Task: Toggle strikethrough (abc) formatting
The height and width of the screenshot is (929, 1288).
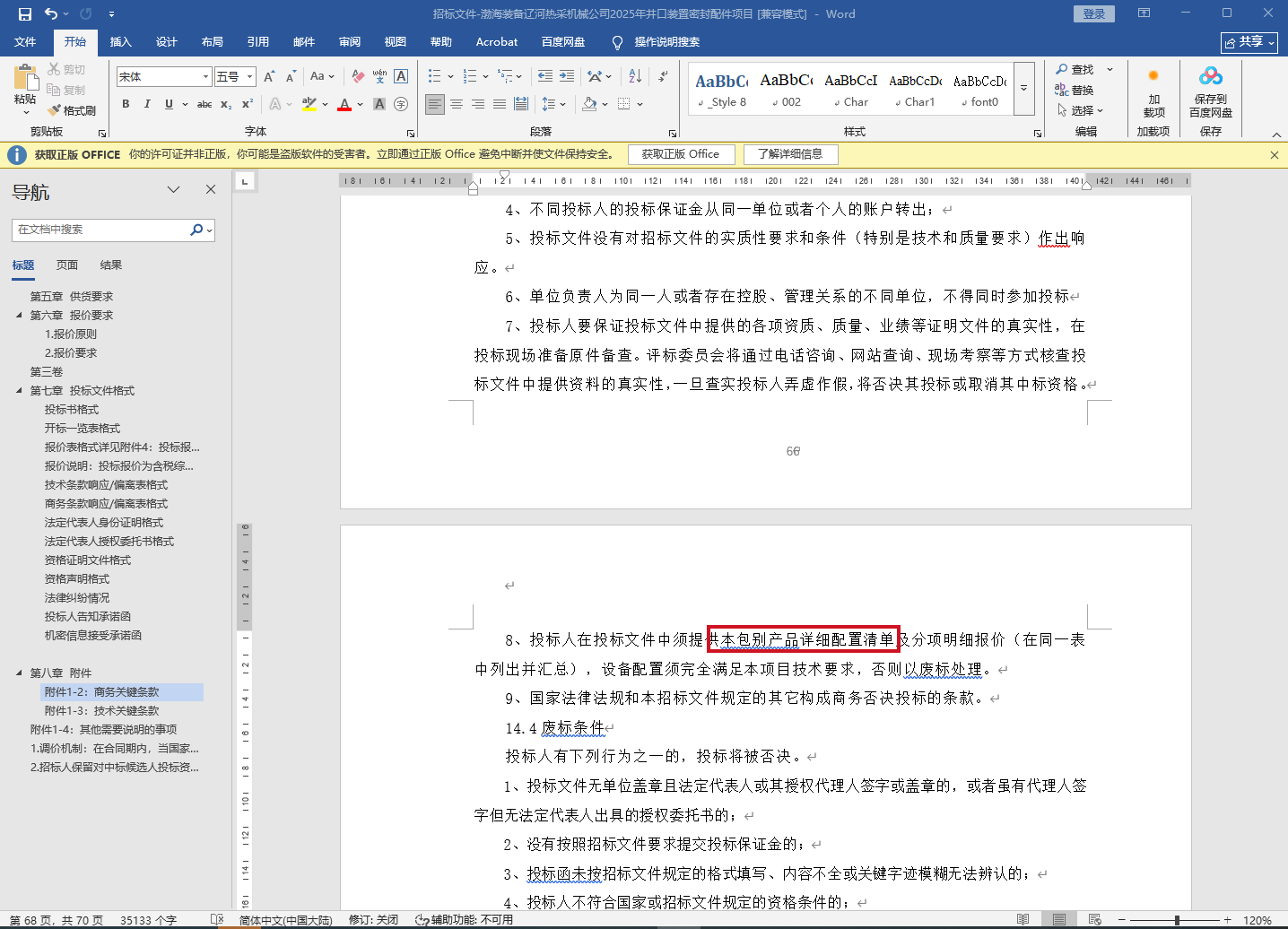Action: click(205, 104)
